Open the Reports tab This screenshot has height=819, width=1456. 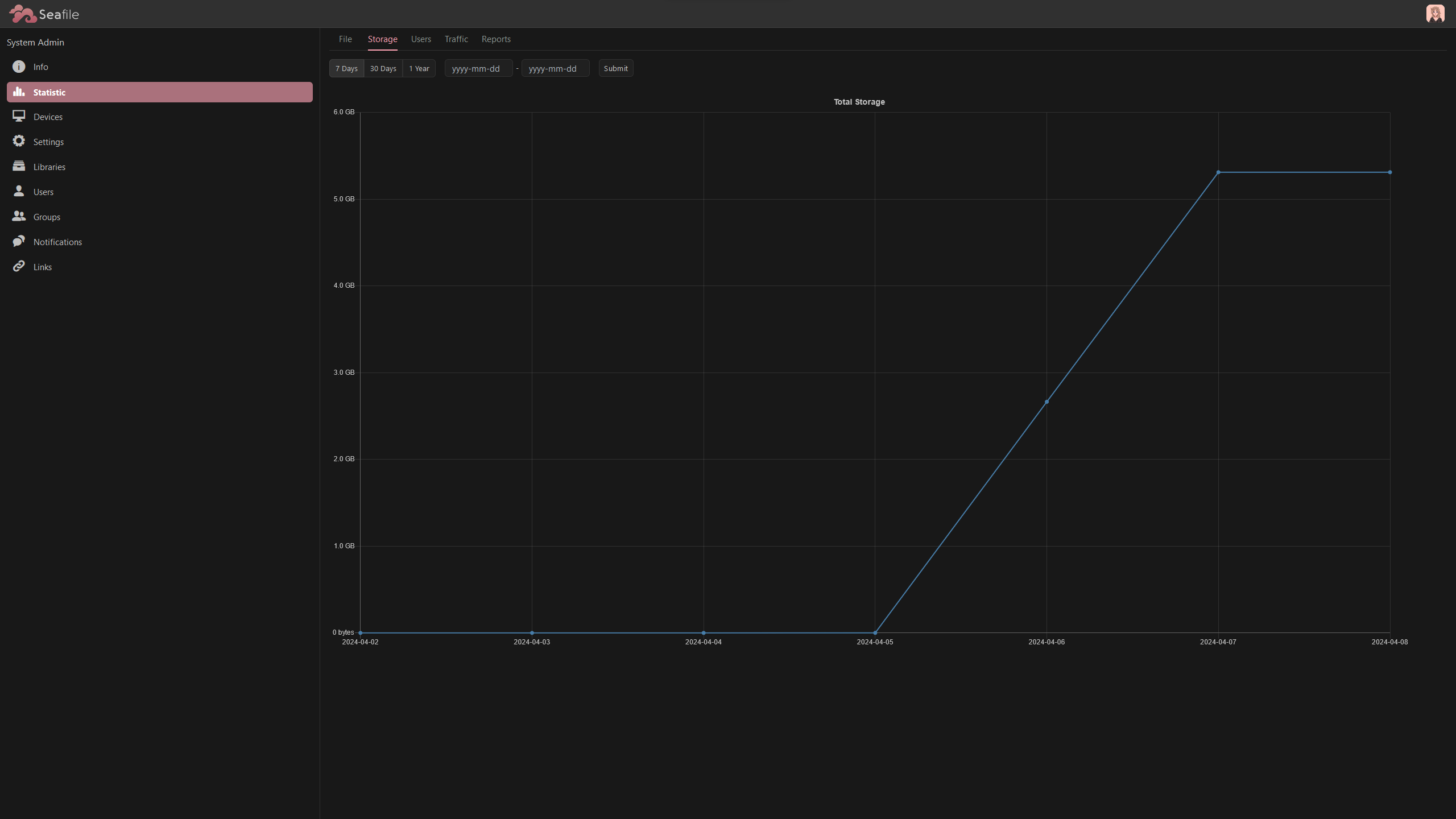[x=496, y=39]
